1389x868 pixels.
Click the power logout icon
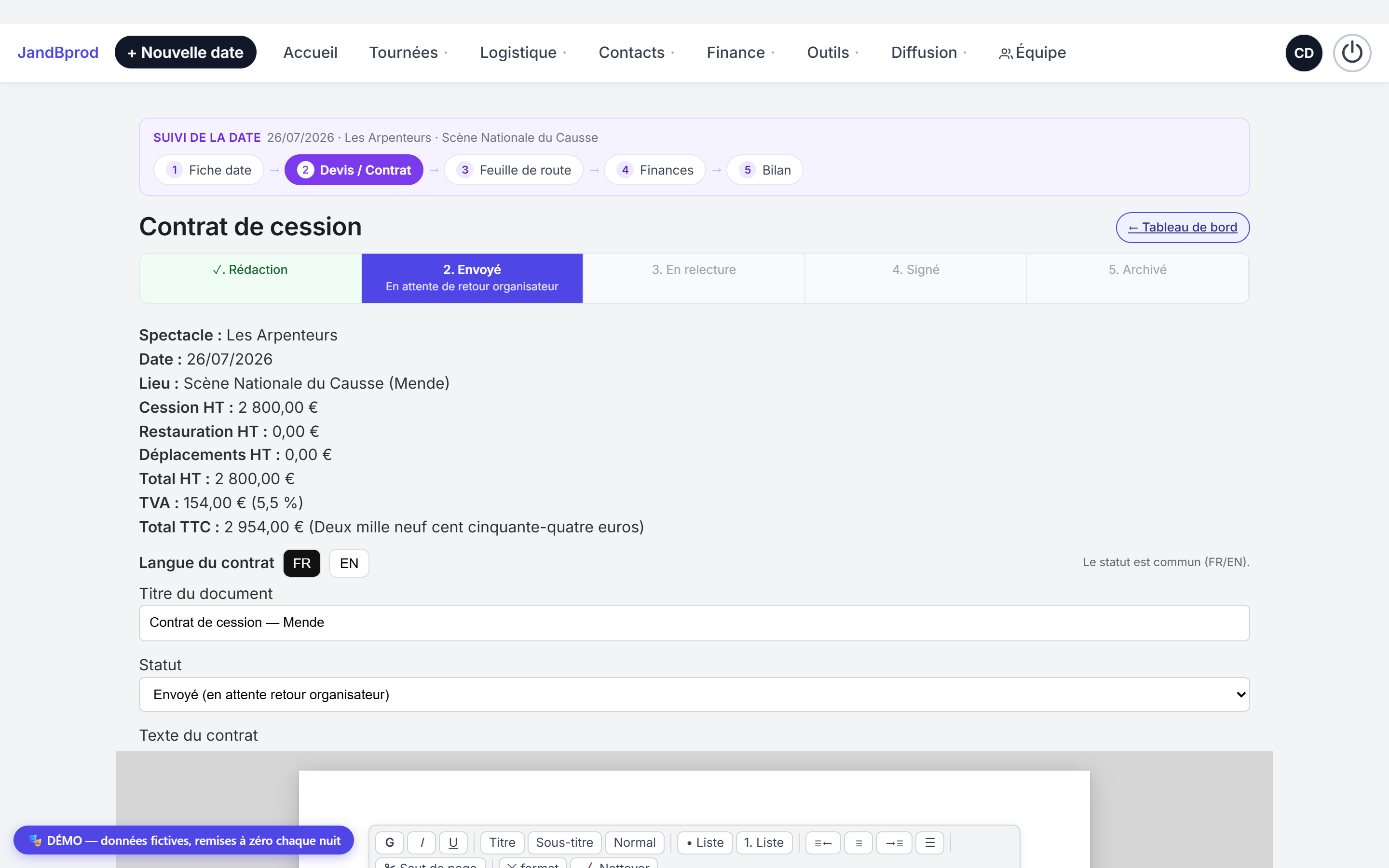pyautogui.click(x=1352, y=53)
